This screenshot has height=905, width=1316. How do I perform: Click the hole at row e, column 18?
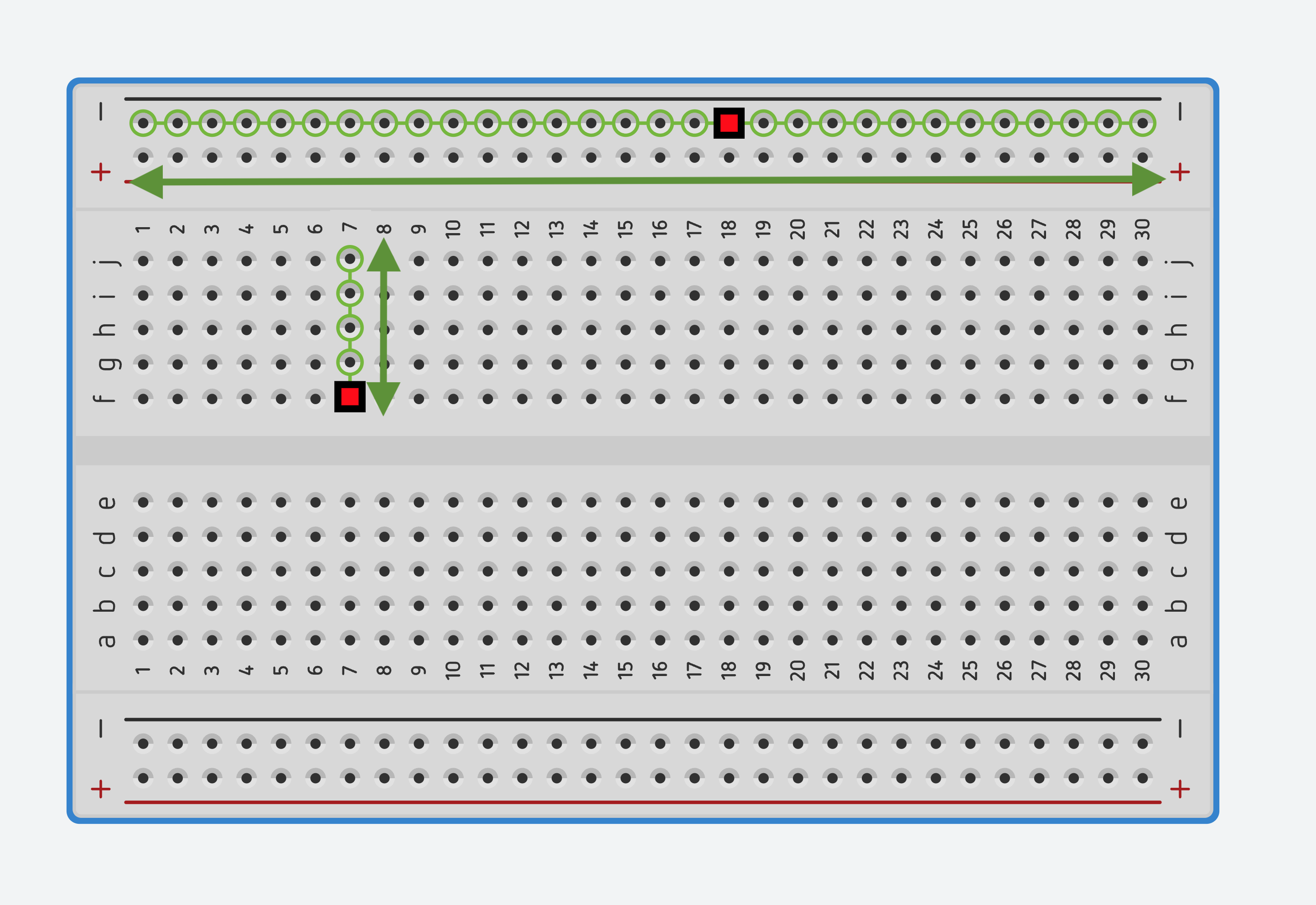pos(729,502)
